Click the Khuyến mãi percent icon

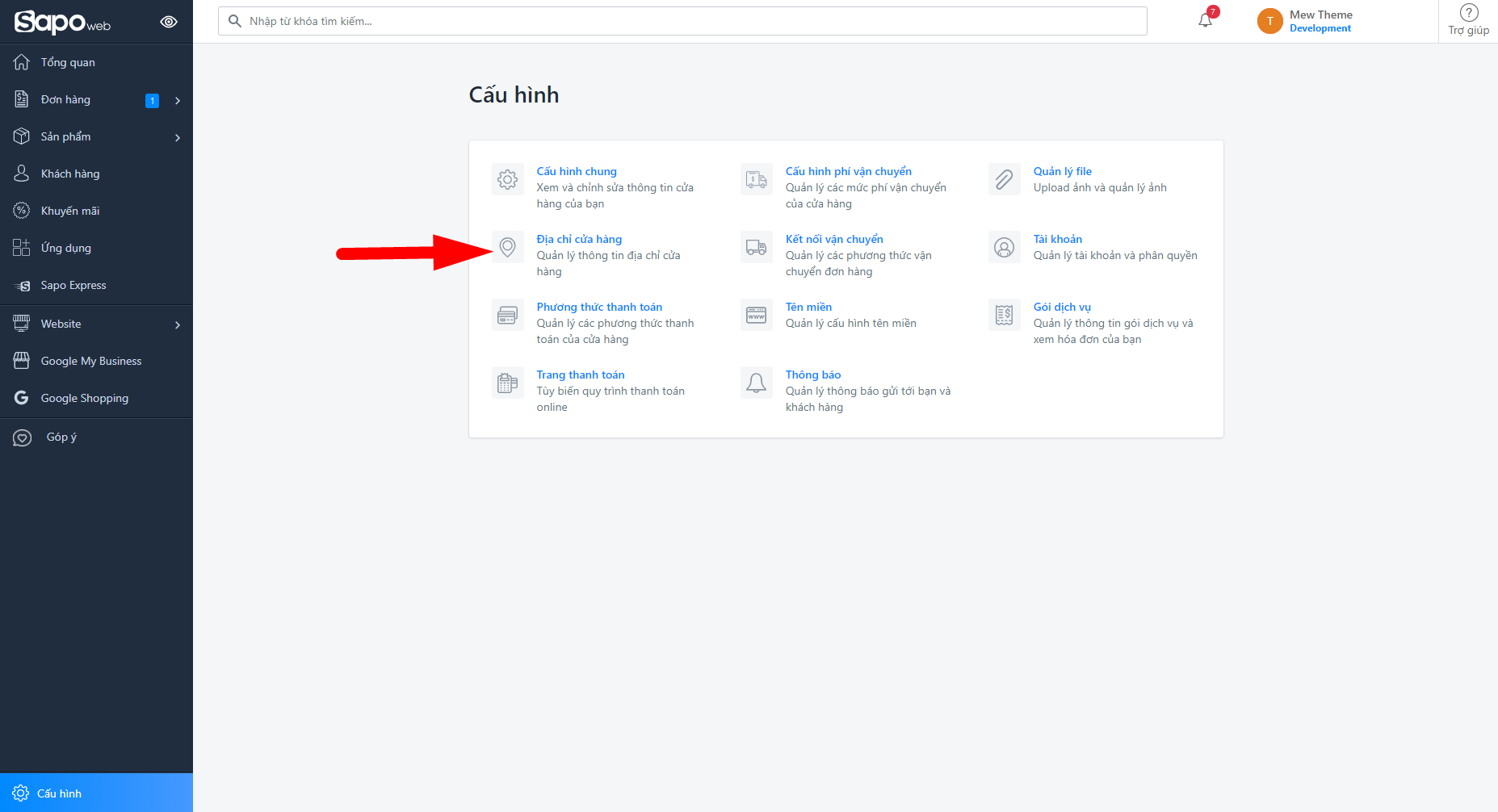pyautogui.click(x=22, y=211)
